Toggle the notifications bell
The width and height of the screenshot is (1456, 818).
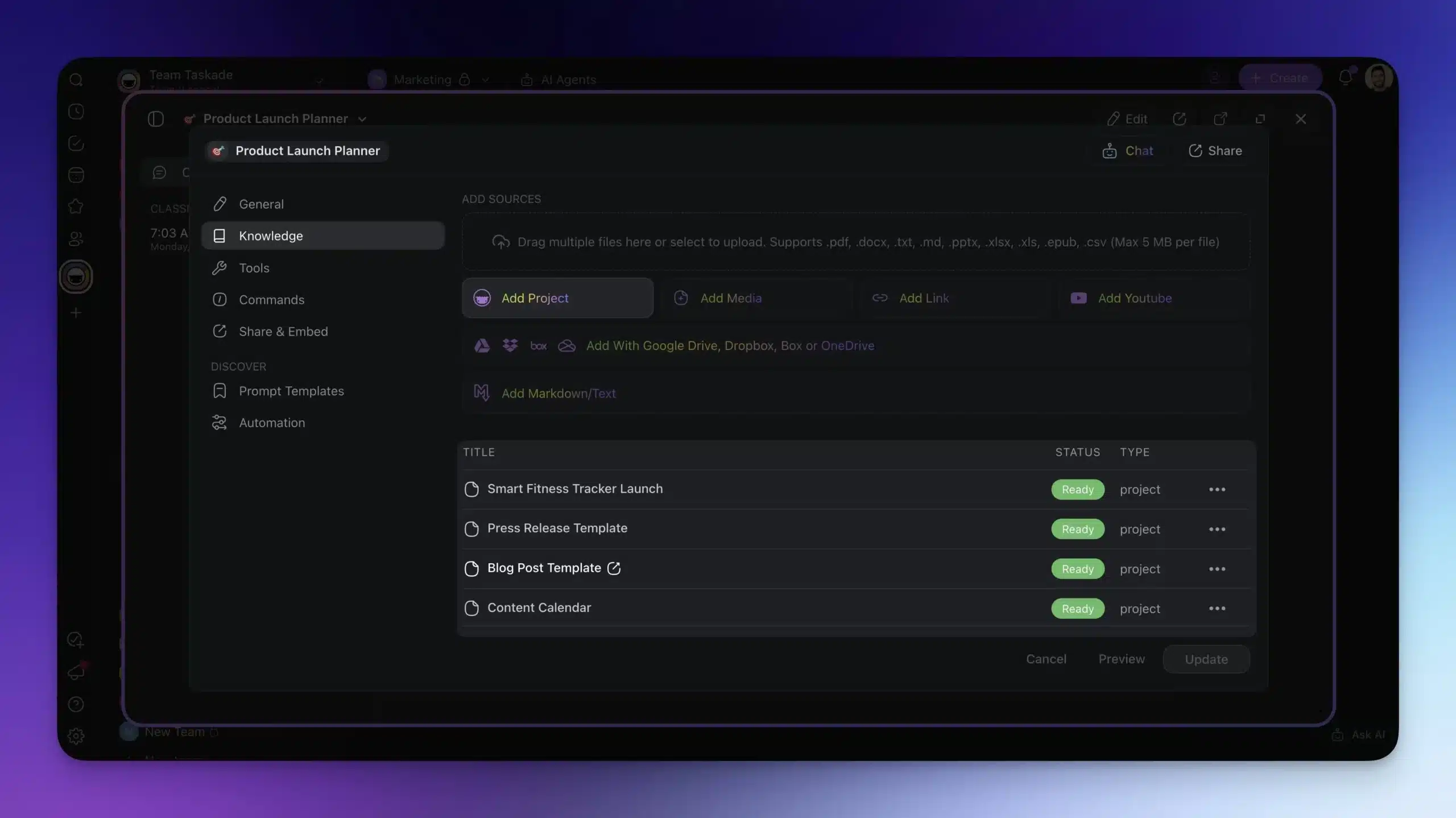coord(1346,77)
